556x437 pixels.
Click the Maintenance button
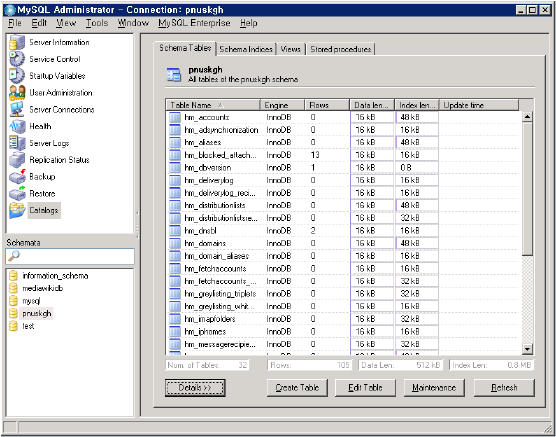[x=434, y=388]
